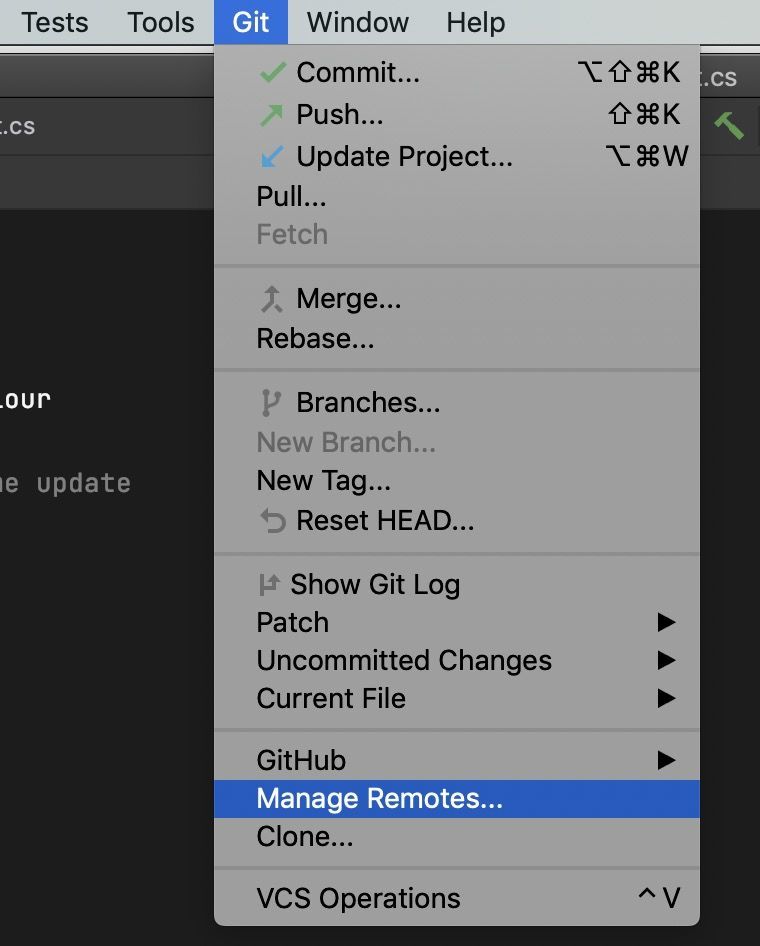
Task: Choose Rebase menu entry
Action: (457, 338)
